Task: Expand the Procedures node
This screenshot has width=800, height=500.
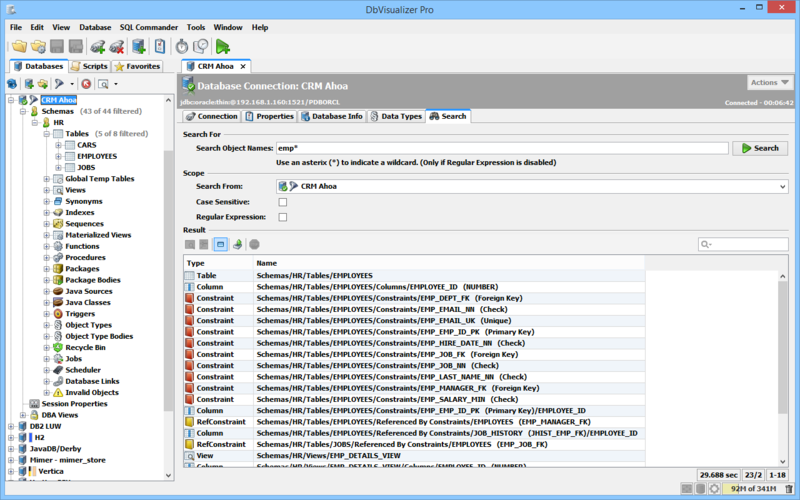Action: coord(46,257)
